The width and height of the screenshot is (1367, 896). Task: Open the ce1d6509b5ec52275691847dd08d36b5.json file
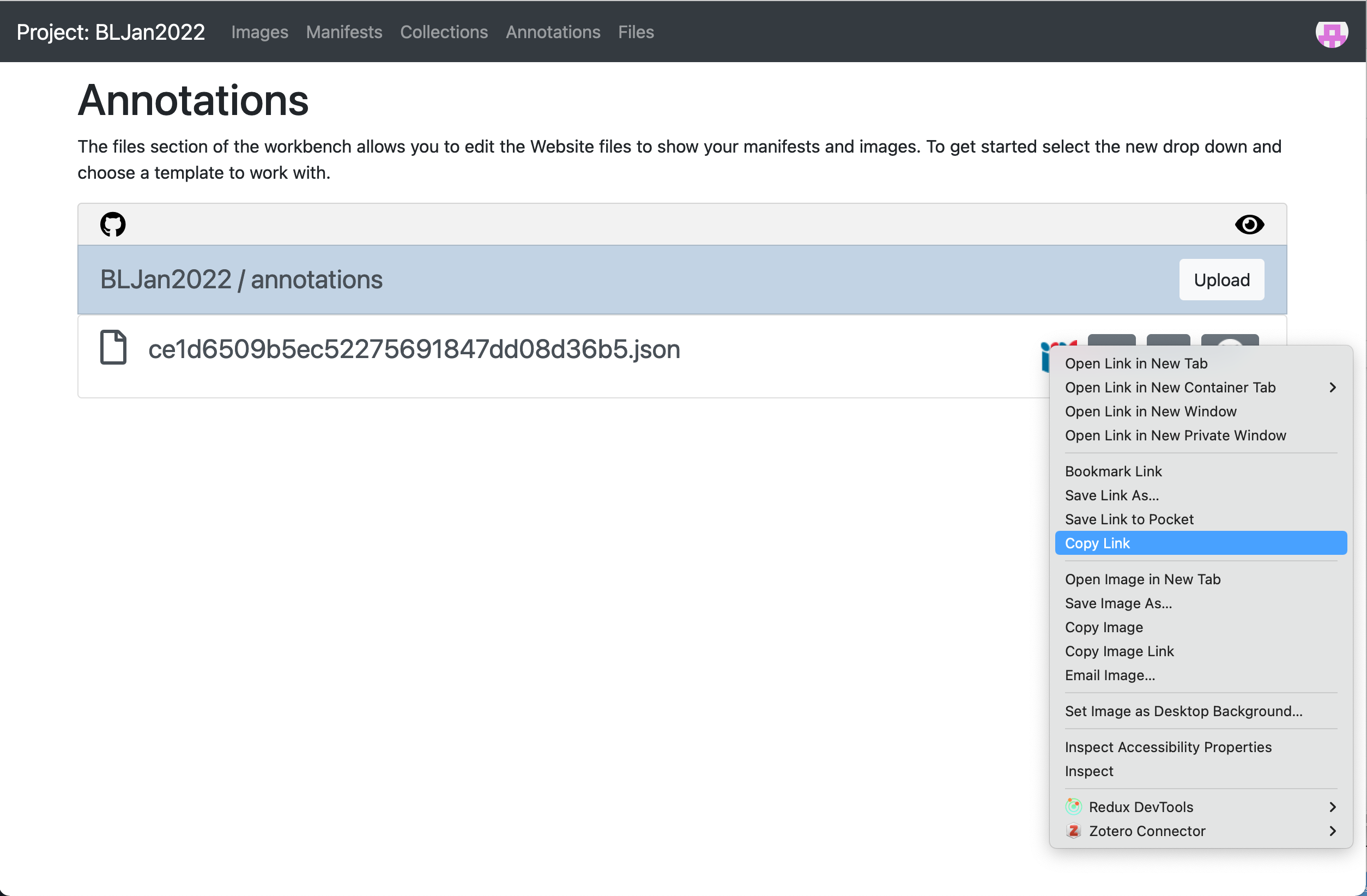pos(414,349)
